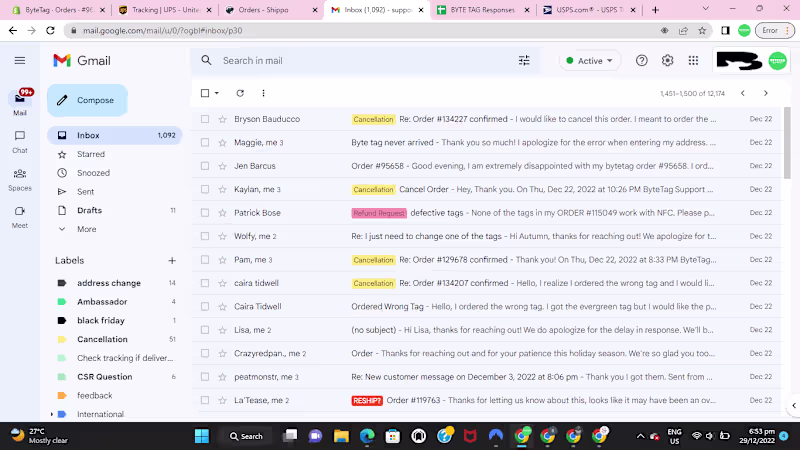Open the green account avatar
800x450 pixels.
pos(778,61)
